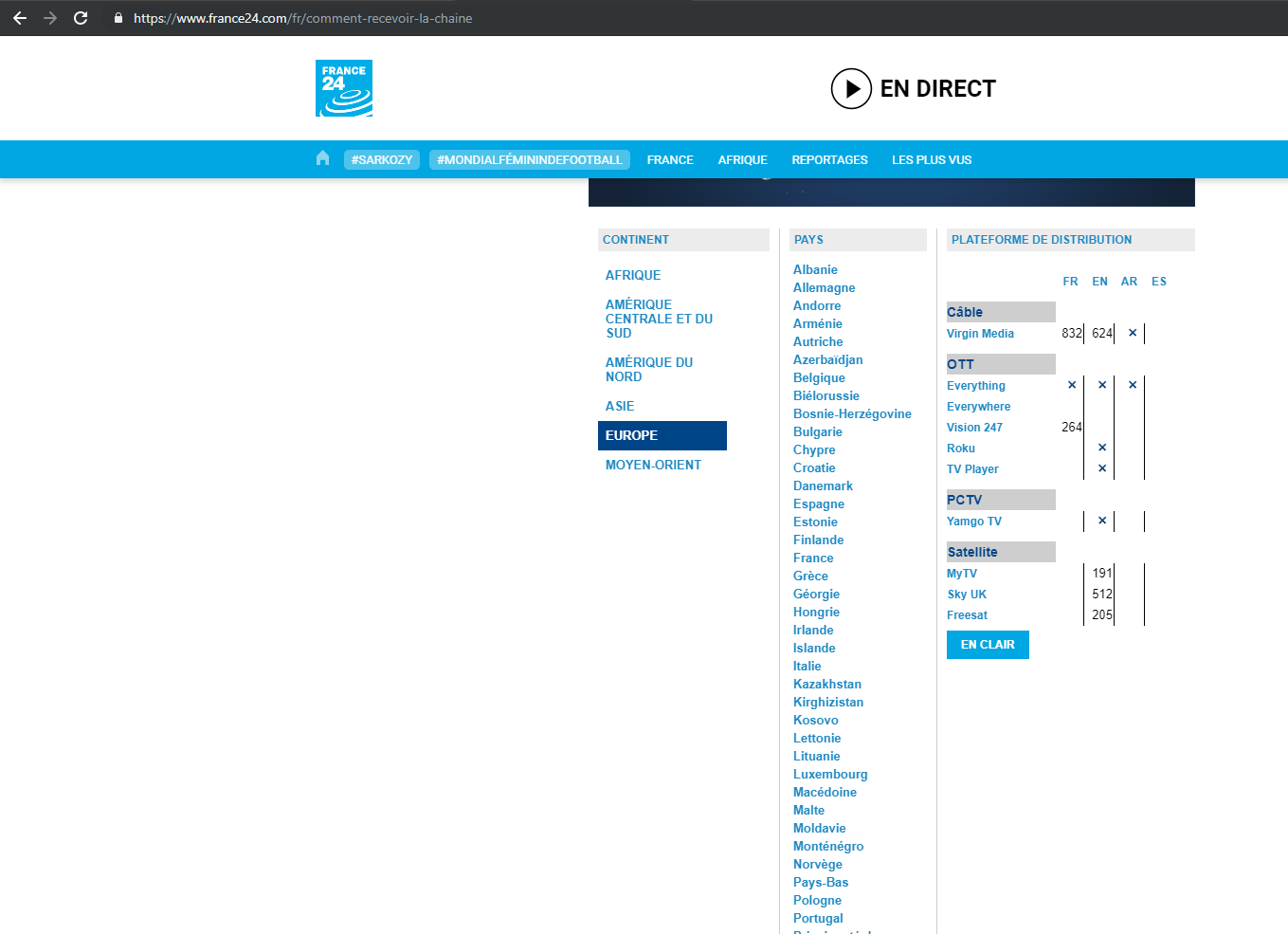Choose Islande in the country list

pos(814,648)
